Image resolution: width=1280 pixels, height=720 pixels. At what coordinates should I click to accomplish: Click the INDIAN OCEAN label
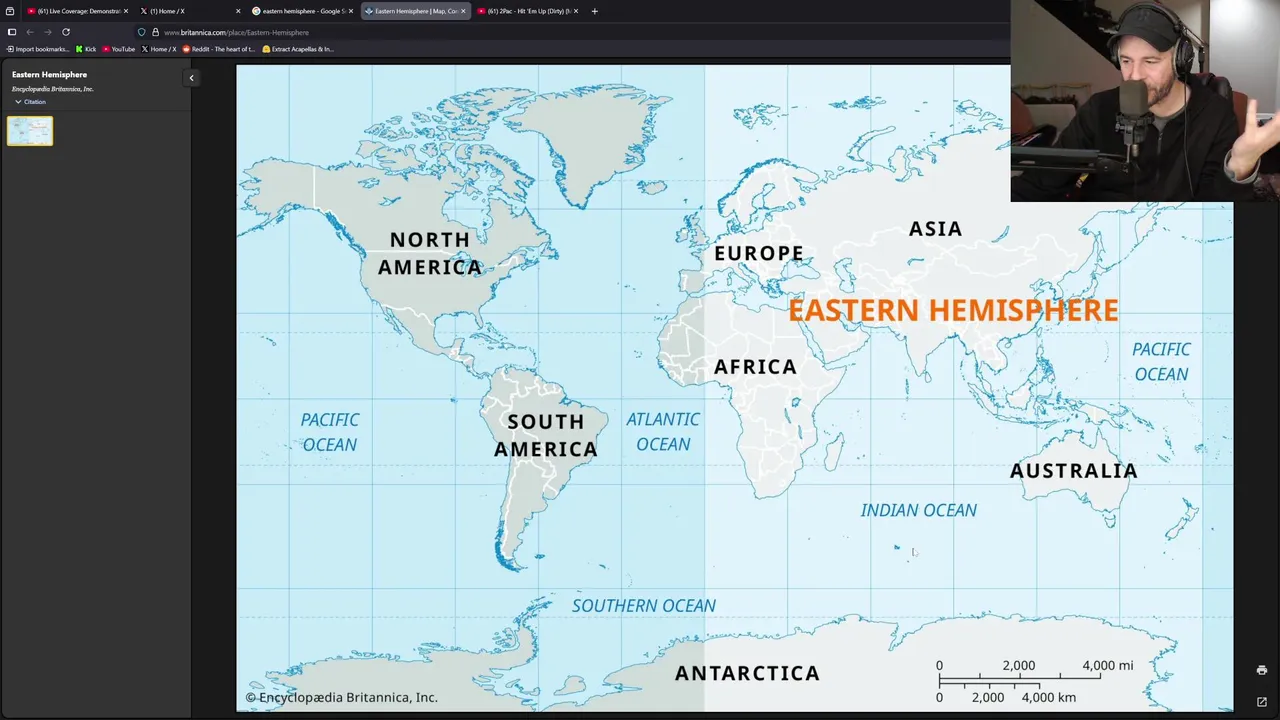(x=919, y=510)
